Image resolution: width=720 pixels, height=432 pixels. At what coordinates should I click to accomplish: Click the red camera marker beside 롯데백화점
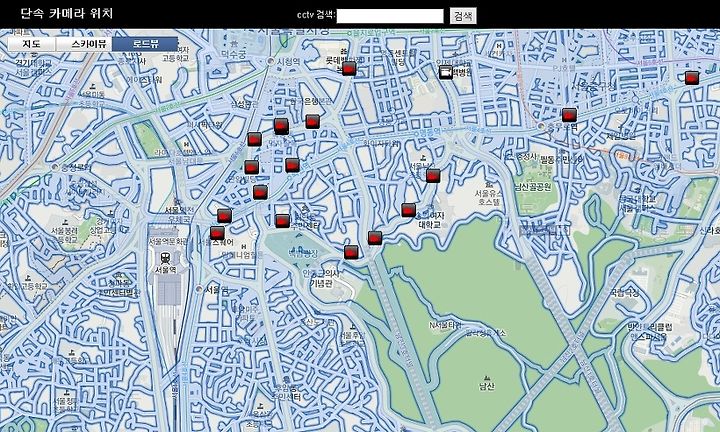349,69
